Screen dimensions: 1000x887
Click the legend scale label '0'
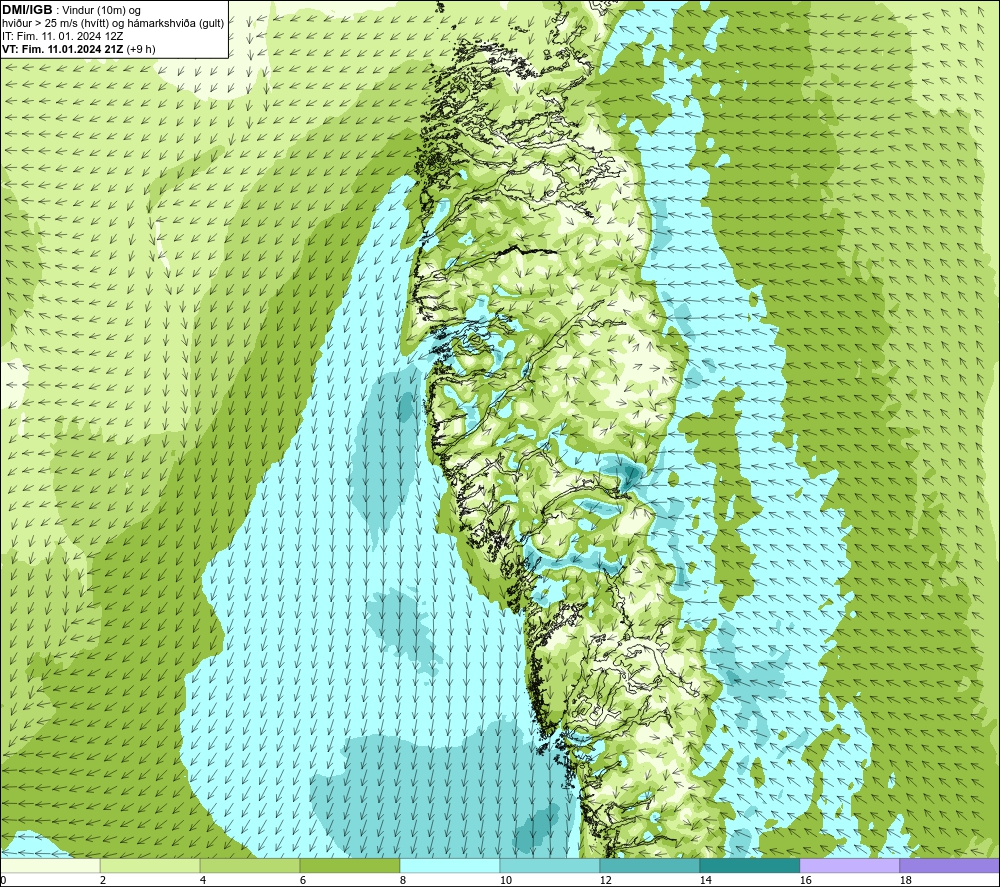tap(3, 880)
